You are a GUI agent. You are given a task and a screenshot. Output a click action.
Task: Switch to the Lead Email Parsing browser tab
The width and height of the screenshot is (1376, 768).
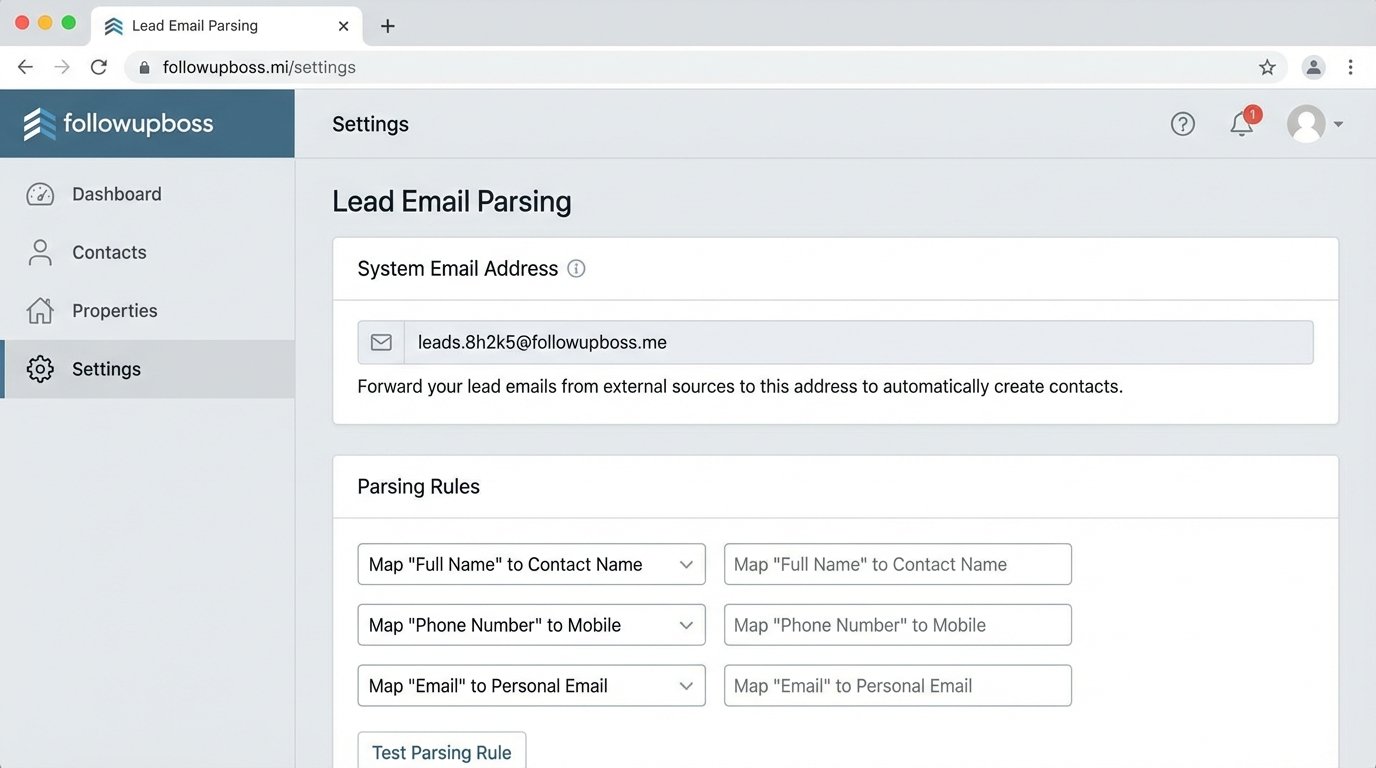pyautogui.click(x=194, y=25)
